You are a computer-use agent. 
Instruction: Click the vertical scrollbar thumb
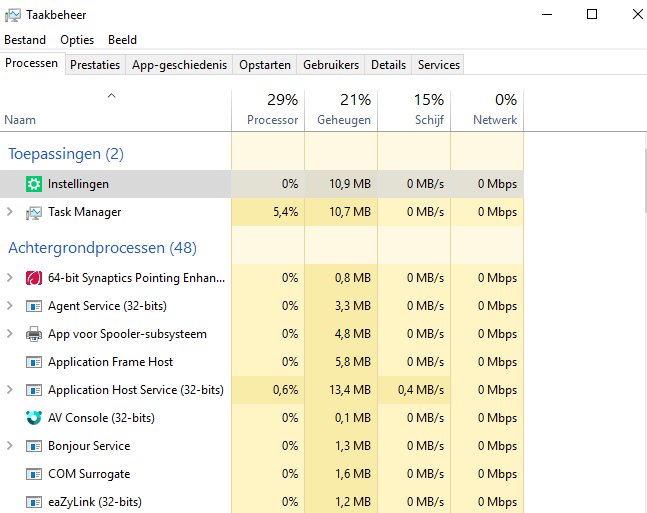645,181
